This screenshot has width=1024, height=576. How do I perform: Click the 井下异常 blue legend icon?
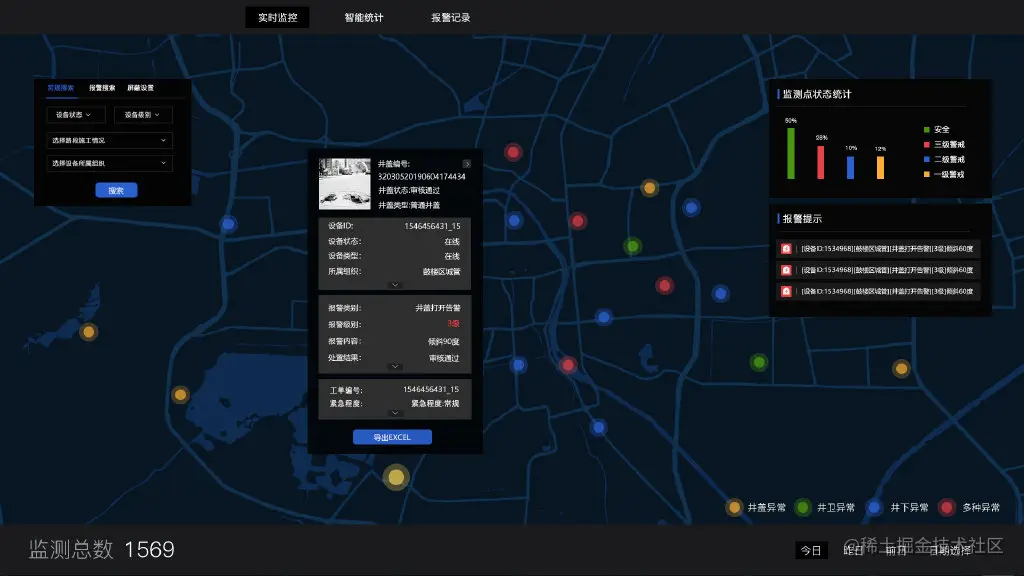point(874,507)
